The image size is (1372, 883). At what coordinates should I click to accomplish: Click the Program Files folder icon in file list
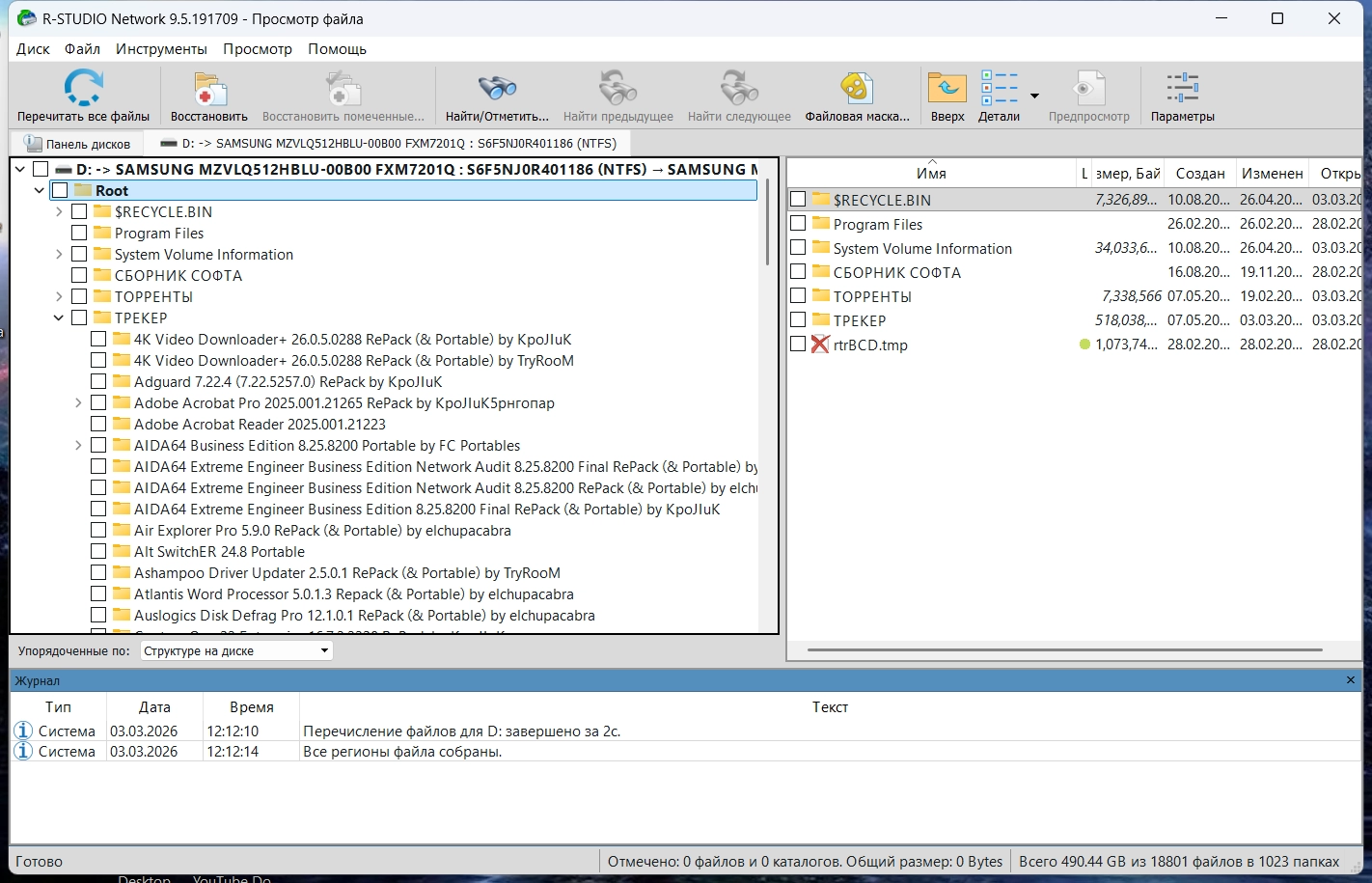coord(821,224)
